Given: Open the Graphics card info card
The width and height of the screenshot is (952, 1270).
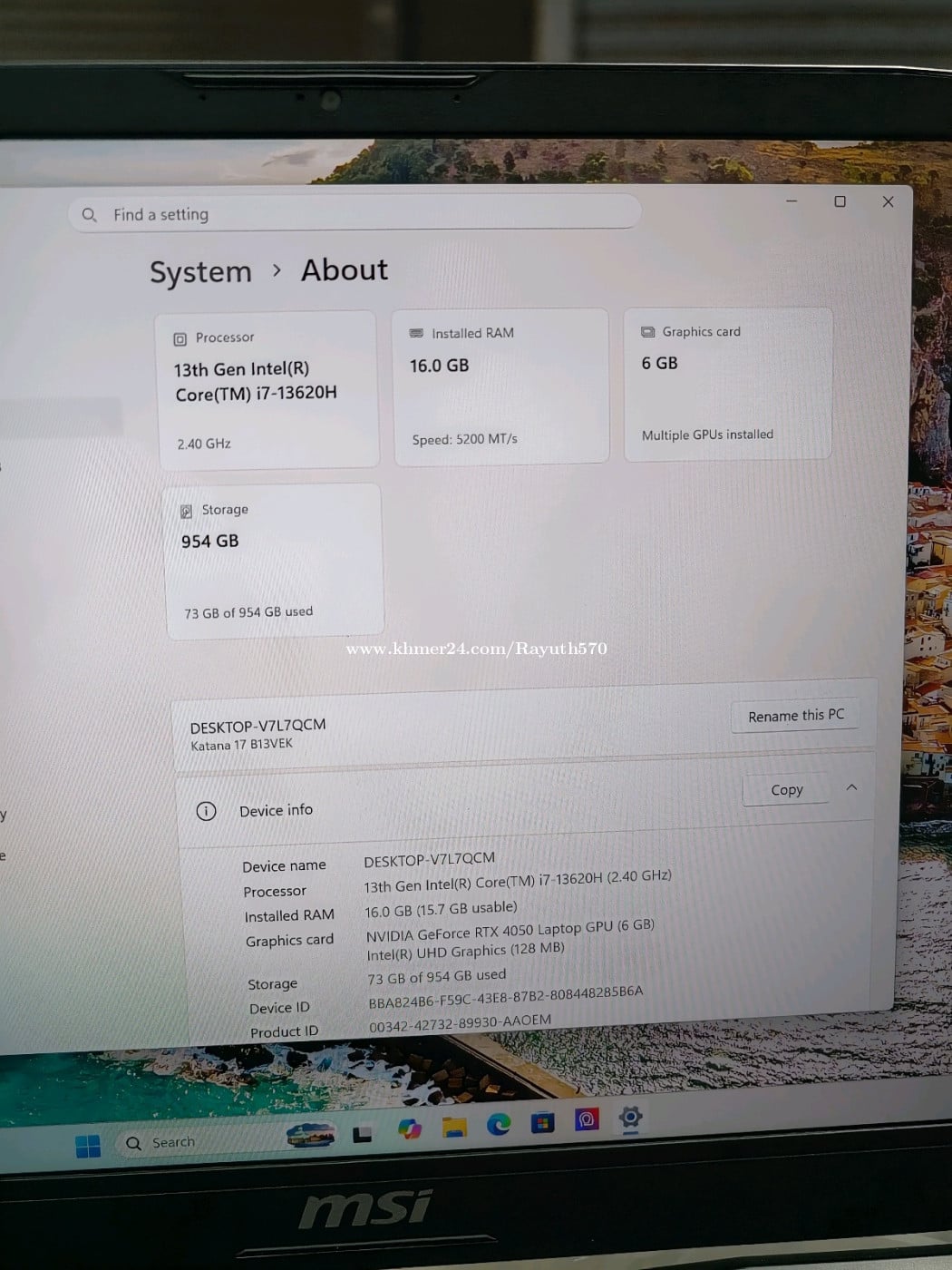Looking at the screenshot, I should coord(727,385).
